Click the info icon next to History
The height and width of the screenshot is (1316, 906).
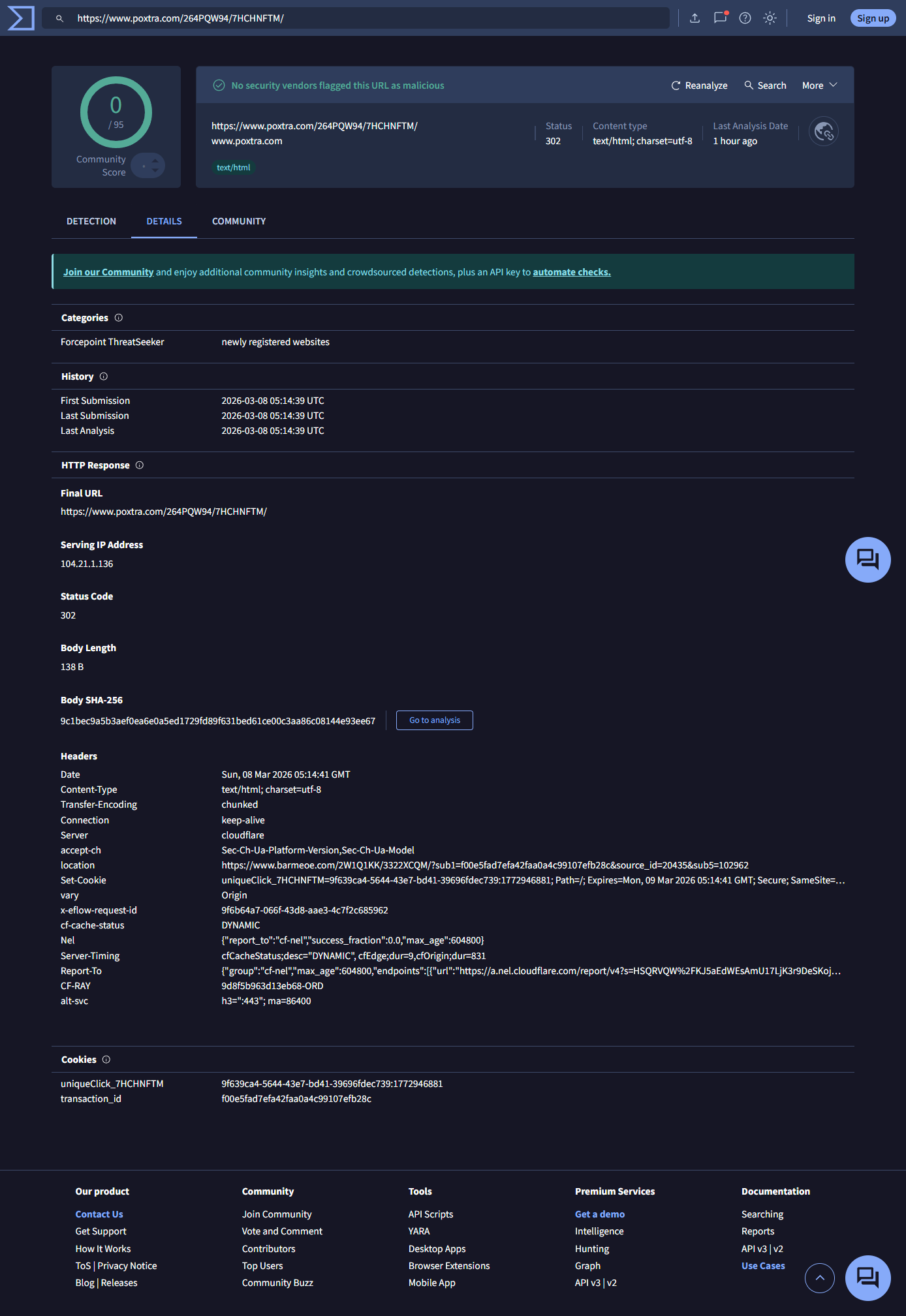click(x=104, y=376)
